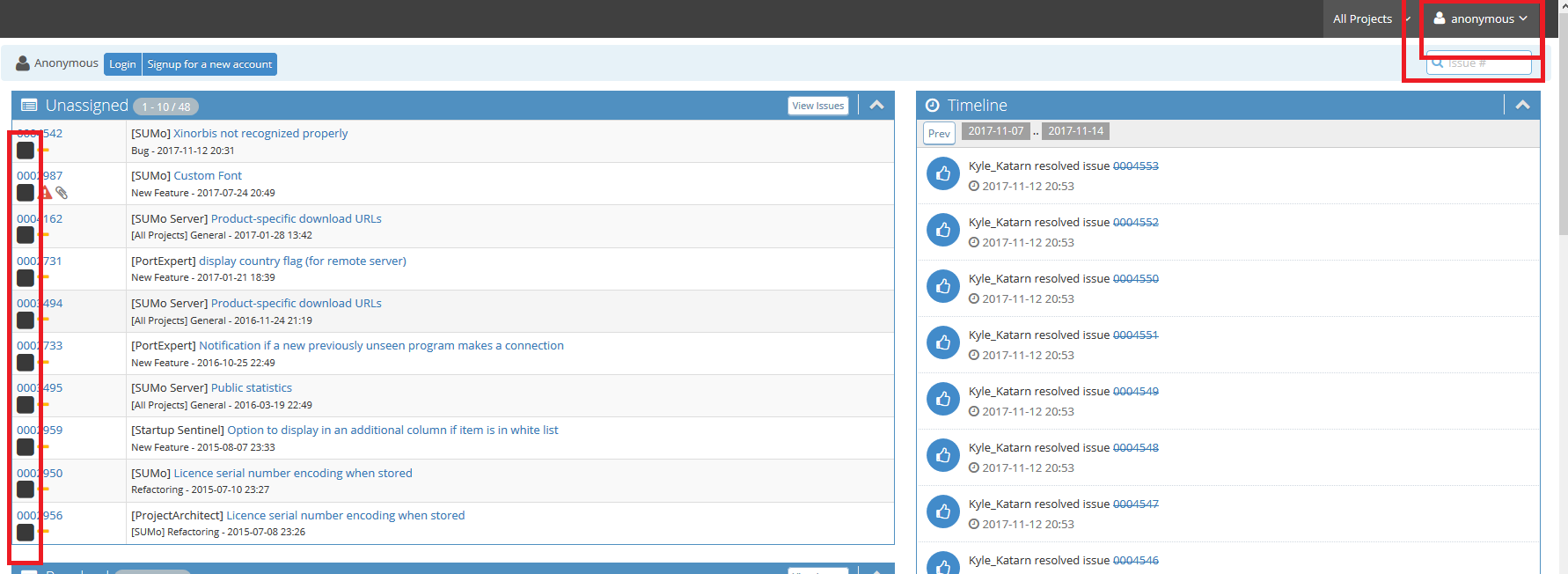Click the clock icon in the Timeline header
The width and height of the screenshot is (1568, 574).
coord(933,106)
